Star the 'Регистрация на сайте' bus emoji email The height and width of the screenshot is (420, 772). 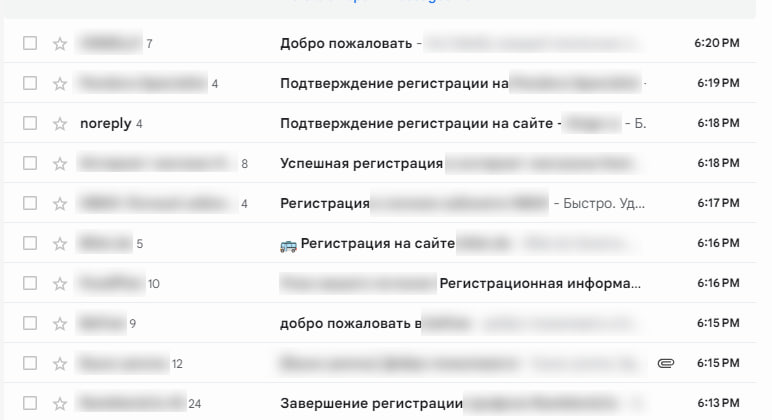click(x=60, y=243)
